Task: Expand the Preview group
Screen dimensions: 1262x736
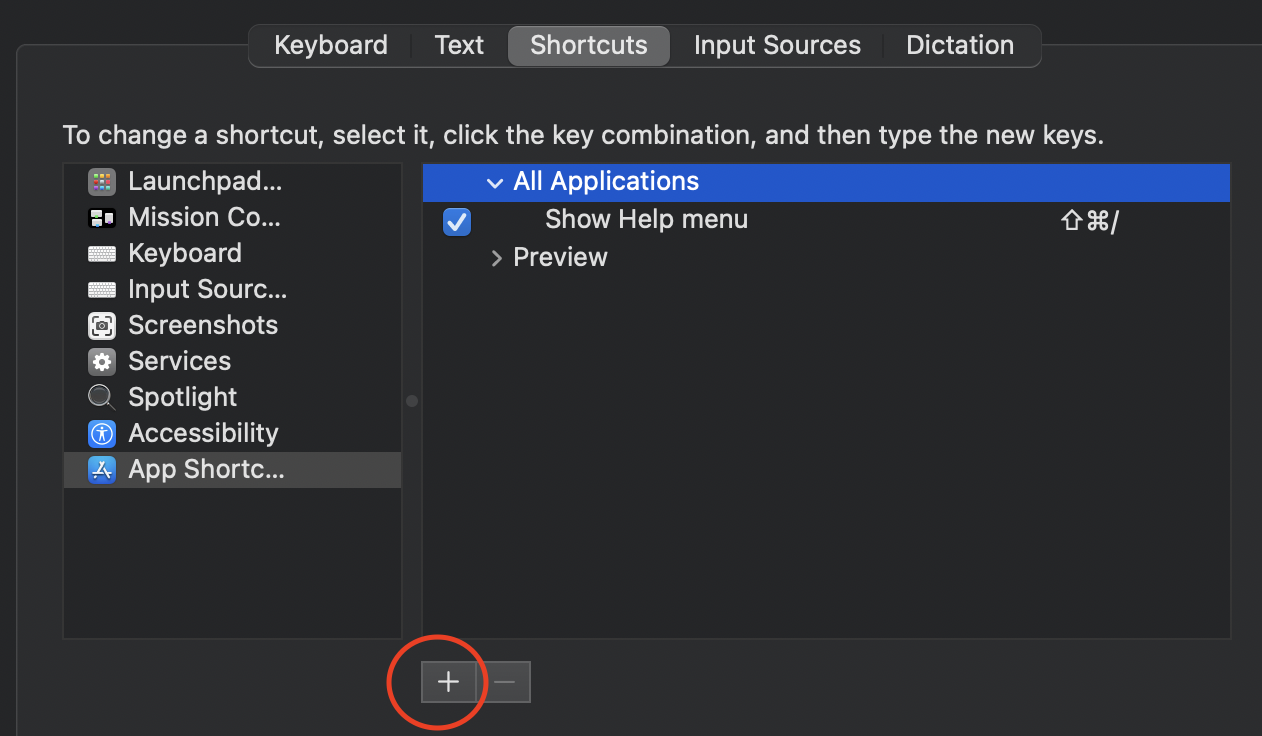Action: tap(496, 258)
